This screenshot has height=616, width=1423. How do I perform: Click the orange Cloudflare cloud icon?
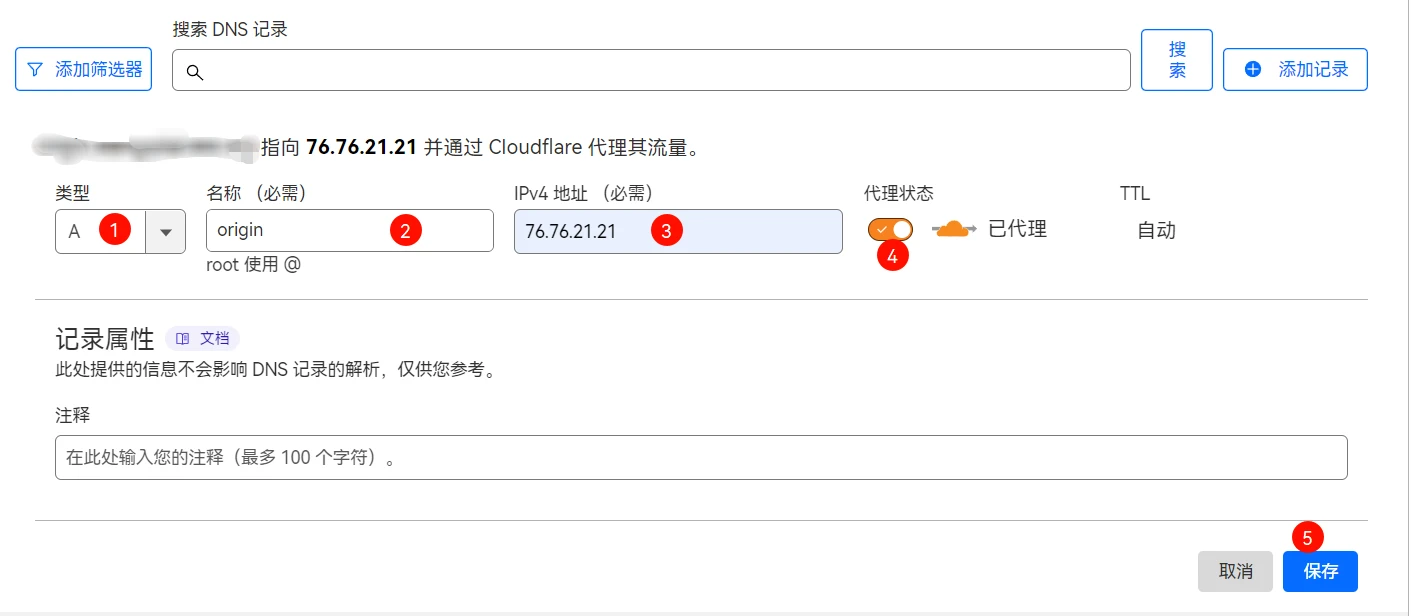(954, 229)
